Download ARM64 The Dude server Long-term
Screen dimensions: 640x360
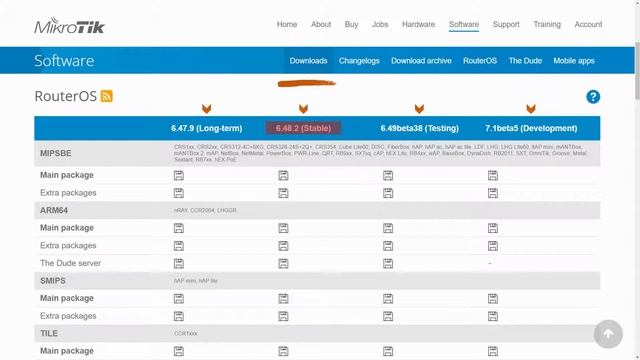point(179,264)
